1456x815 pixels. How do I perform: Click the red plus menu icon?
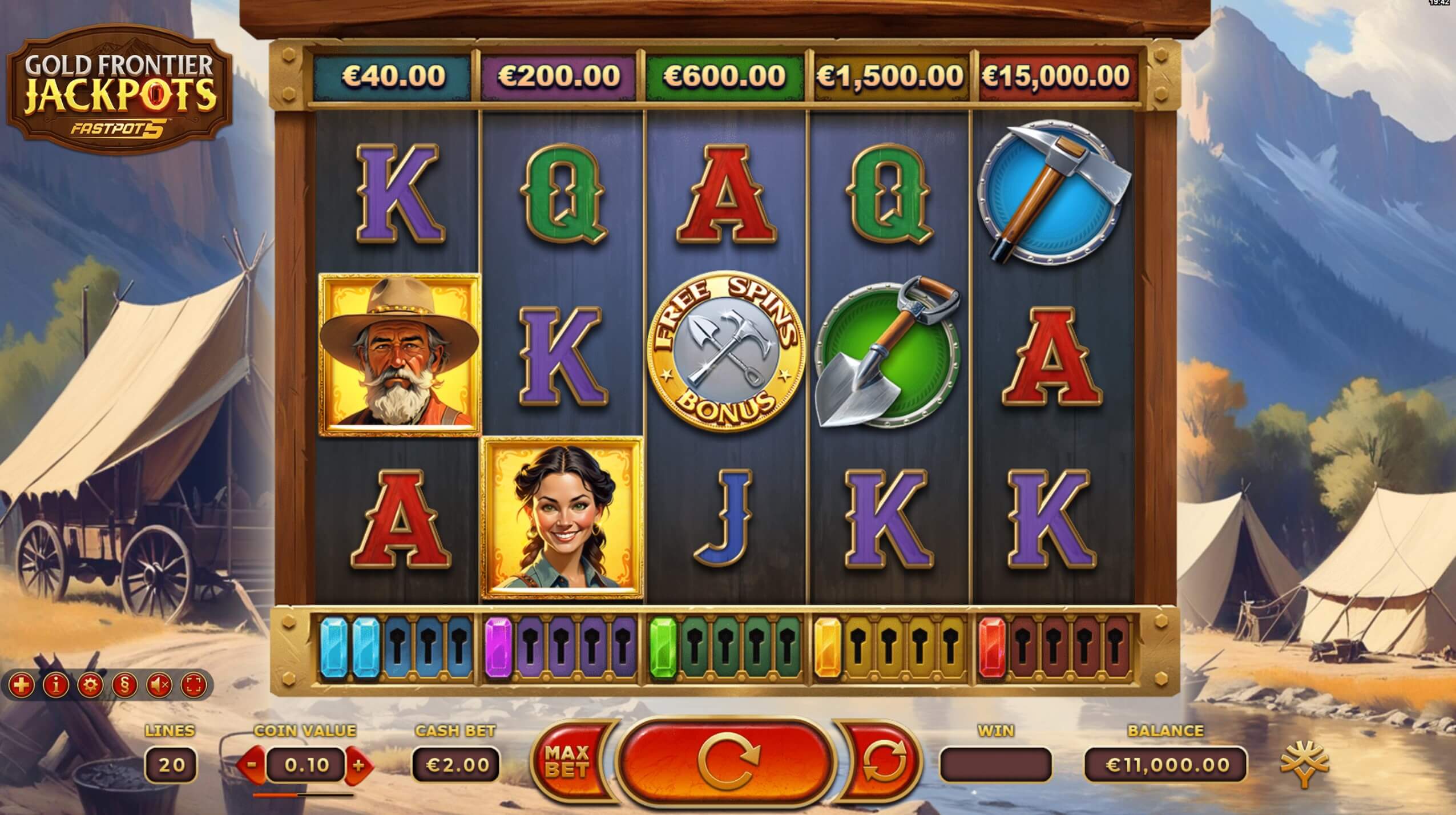coord(21,684)
